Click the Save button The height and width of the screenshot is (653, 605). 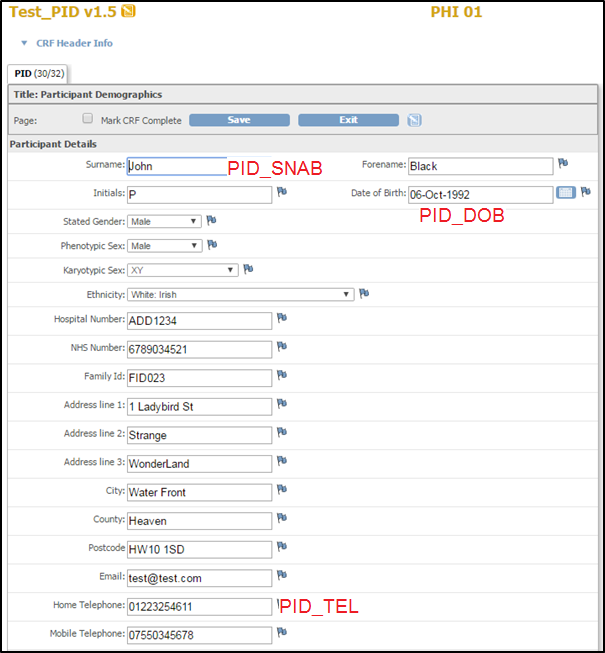pyautogui.click(x=239, y=120)
